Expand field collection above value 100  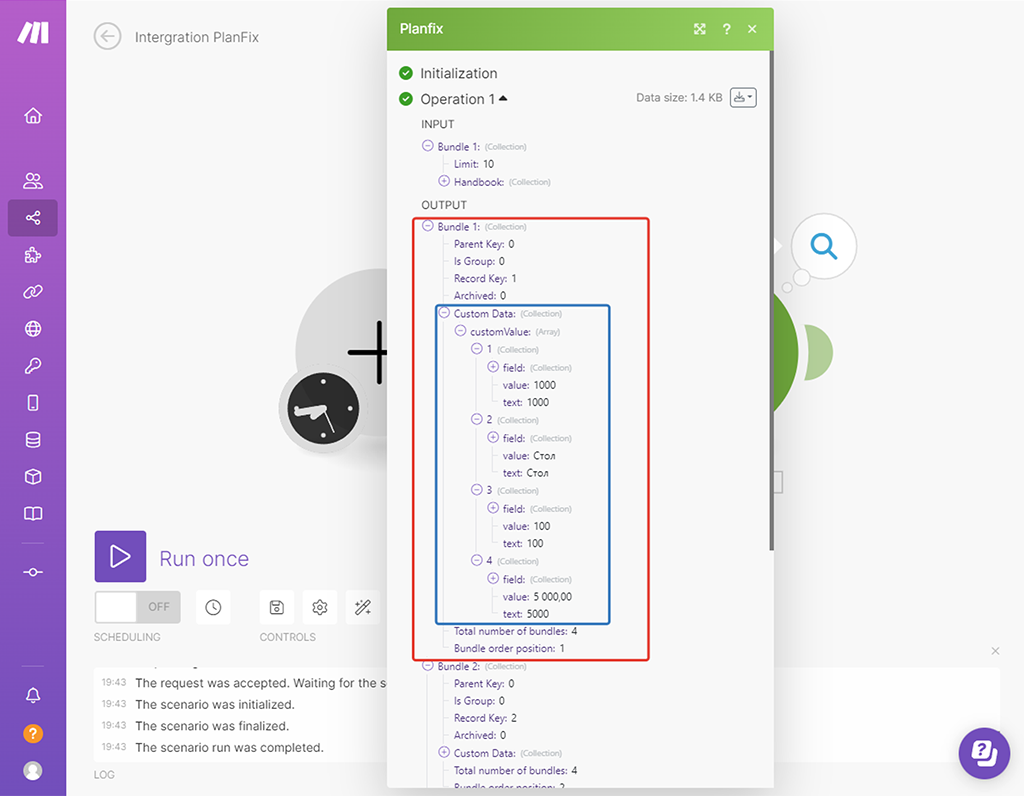493,508
